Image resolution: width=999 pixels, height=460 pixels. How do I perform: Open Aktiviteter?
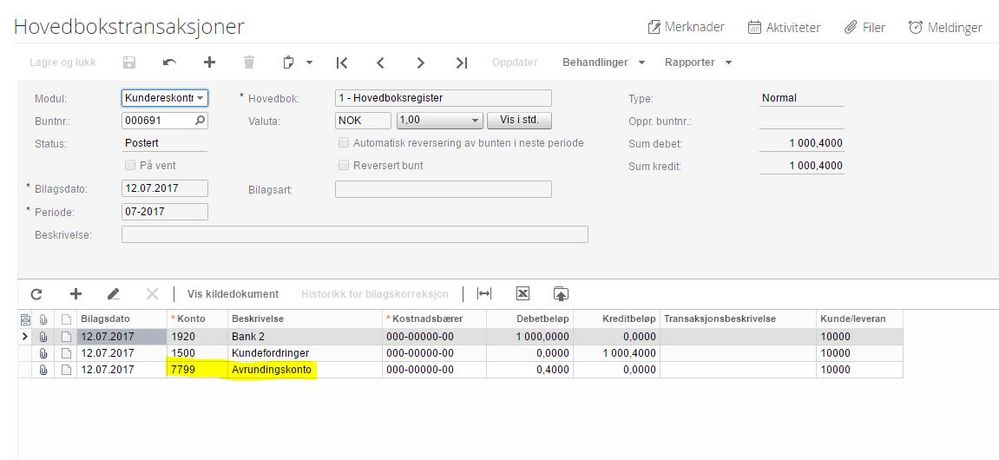click(x=784, y=27)
